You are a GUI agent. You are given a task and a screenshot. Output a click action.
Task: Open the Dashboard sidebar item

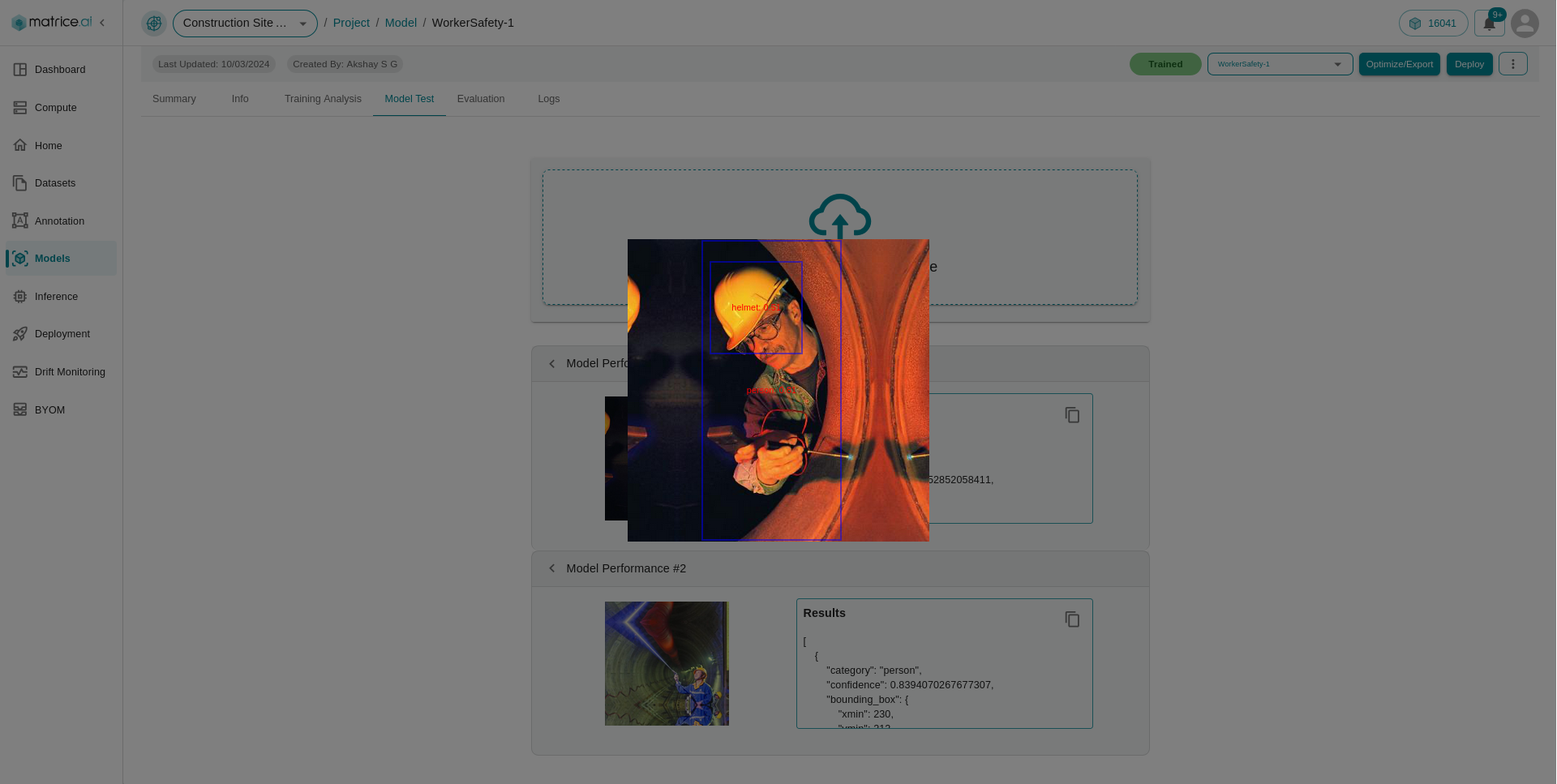(61, 70)
